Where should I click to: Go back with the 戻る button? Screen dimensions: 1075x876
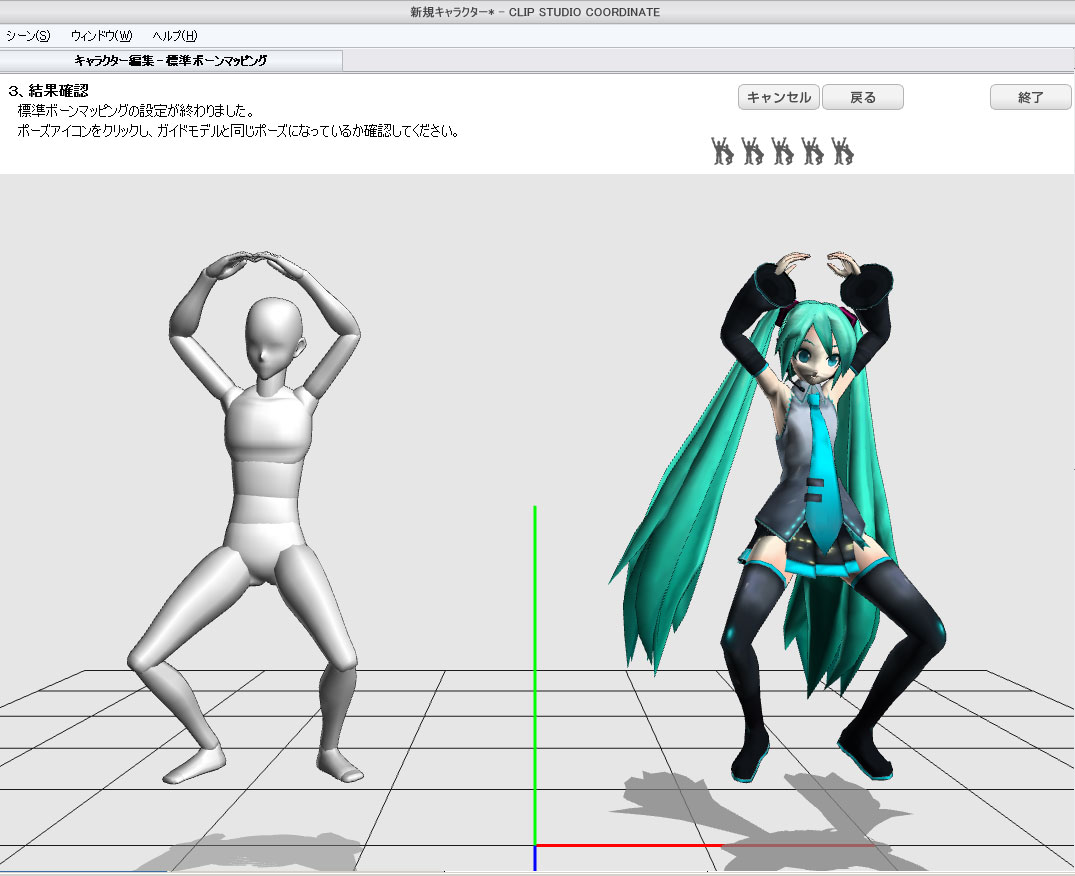[862, 97]
